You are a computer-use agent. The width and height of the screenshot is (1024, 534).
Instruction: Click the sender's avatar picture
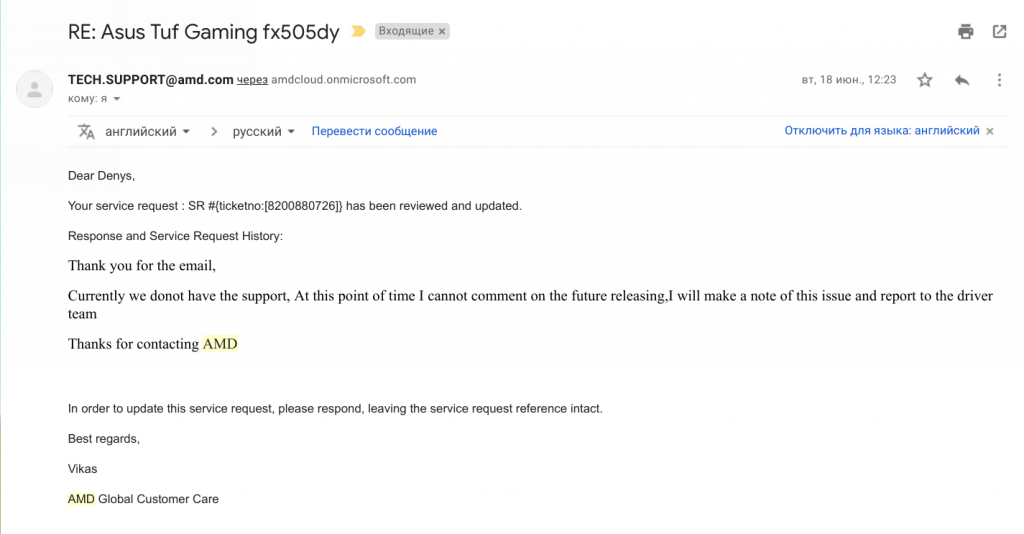coord(35,89)
